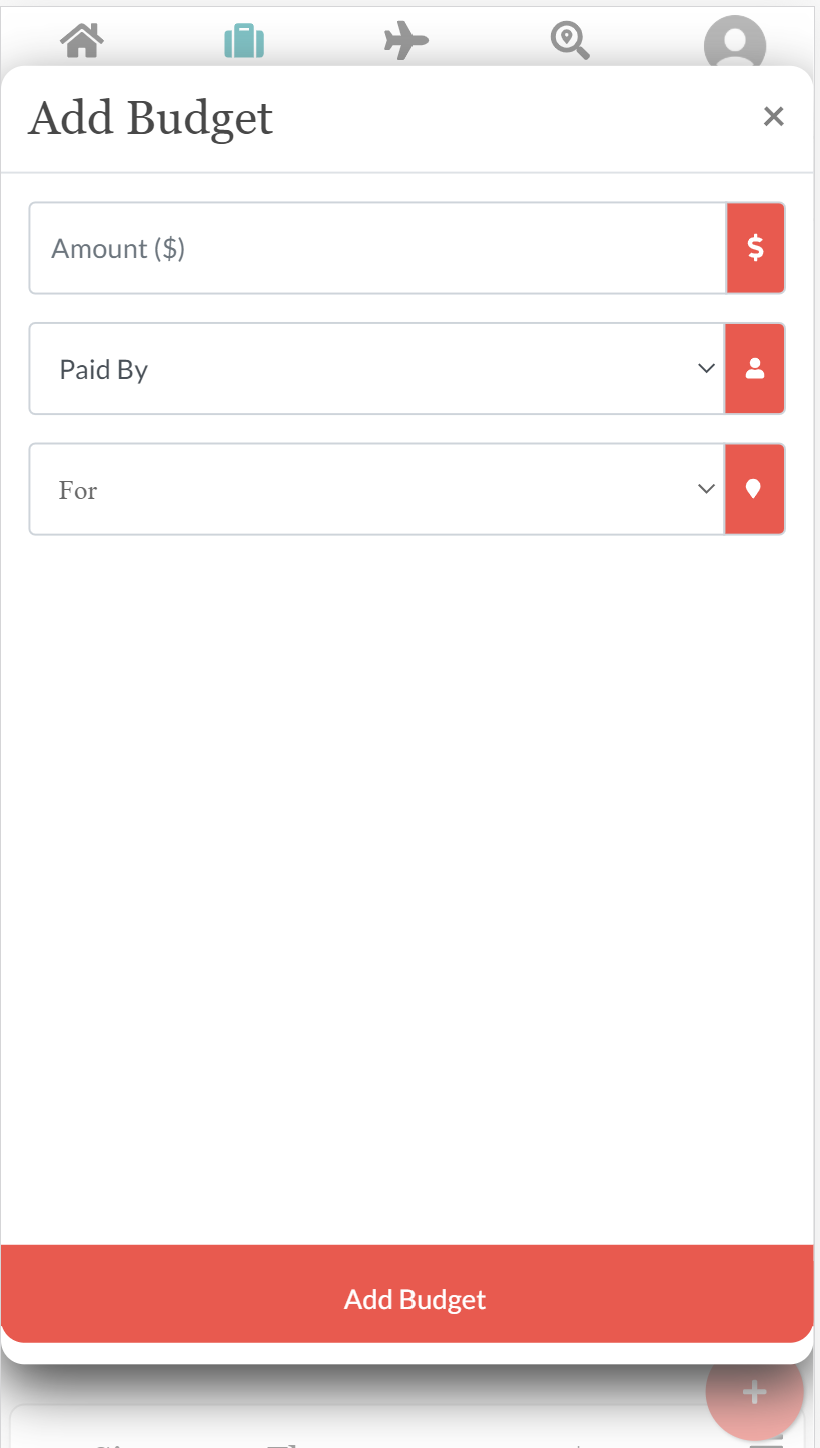Click the red location pin icon
The width and height of the screenshot is (820, 1448).
(x=754, y=489)
